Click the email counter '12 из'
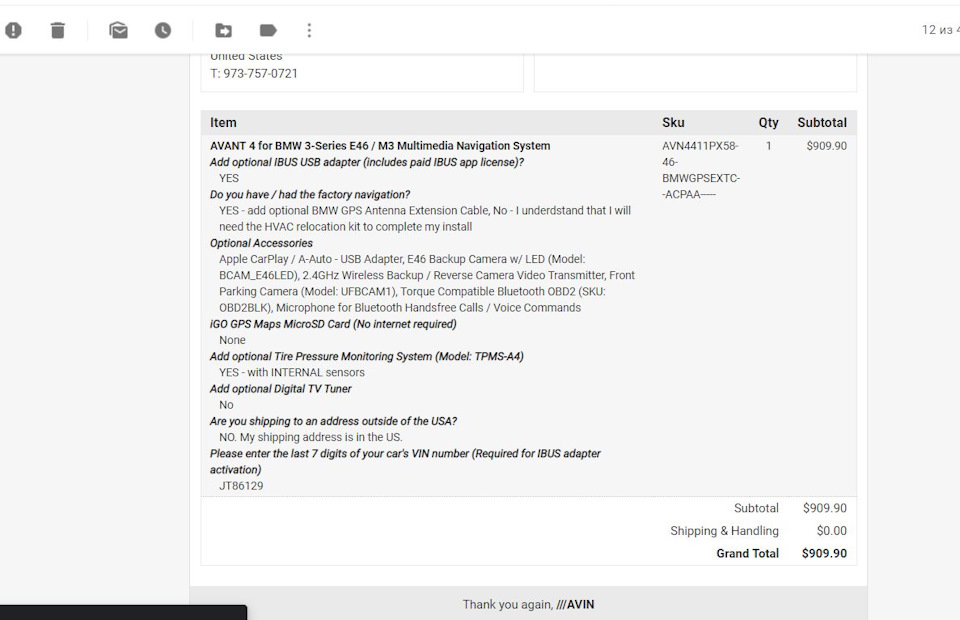 coord(937,30)
